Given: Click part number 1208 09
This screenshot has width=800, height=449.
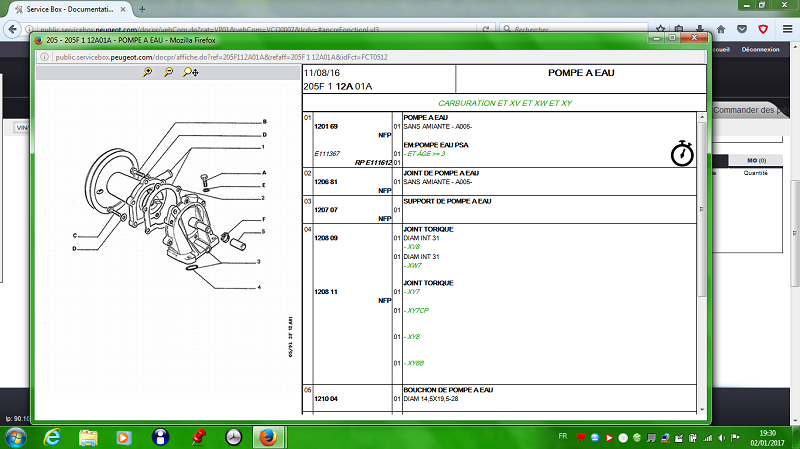Looking at the screenshot, I should point(326,238).
